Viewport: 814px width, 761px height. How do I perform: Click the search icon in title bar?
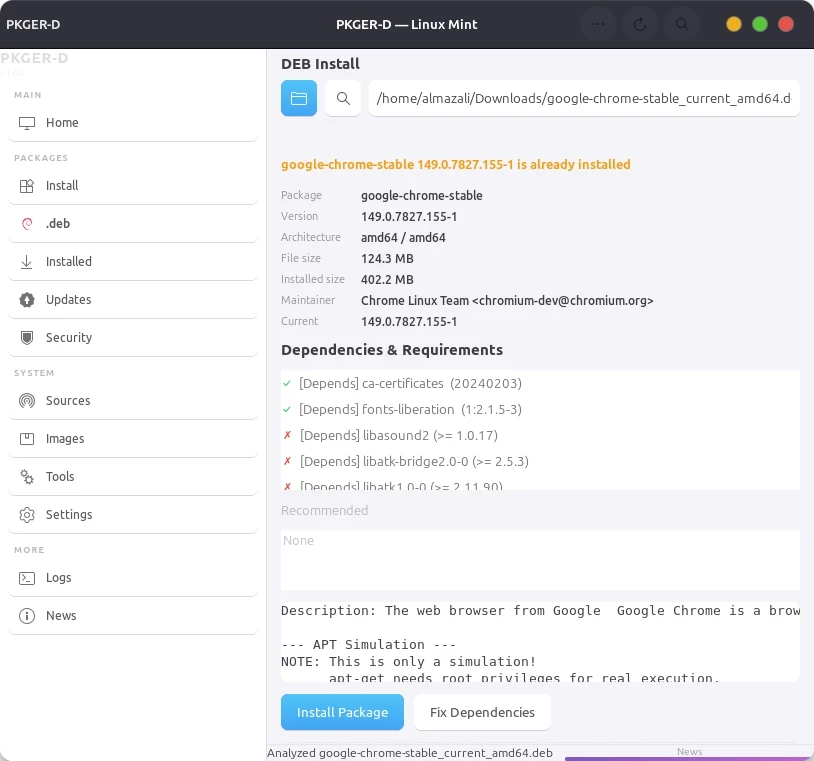pyautogui.click(x=682, y=24)
